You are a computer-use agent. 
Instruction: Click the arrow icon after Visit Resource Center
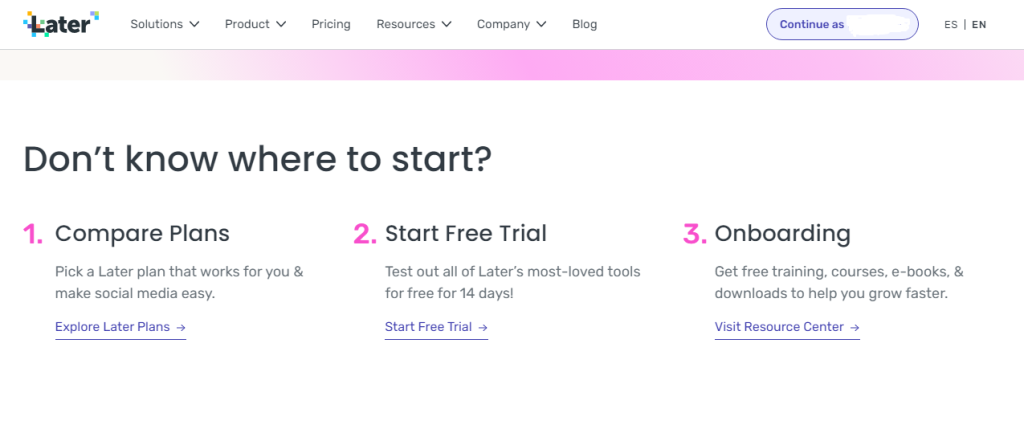pyautogui.click(x=854, y=328)
